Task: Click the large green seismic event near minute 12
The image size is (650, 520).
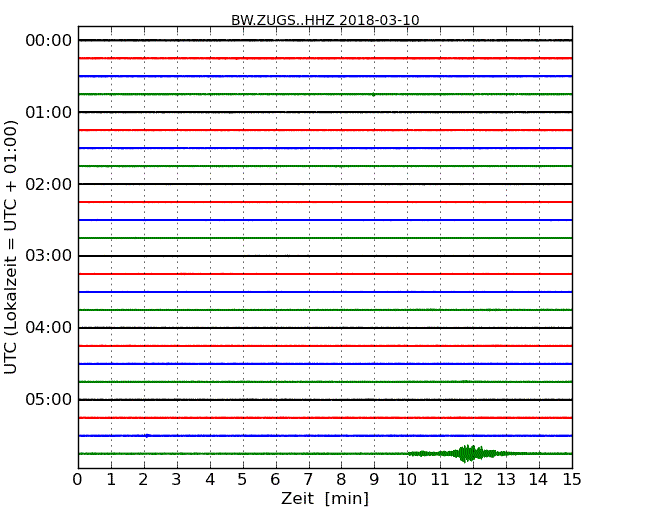Action: tap(468, 454)
